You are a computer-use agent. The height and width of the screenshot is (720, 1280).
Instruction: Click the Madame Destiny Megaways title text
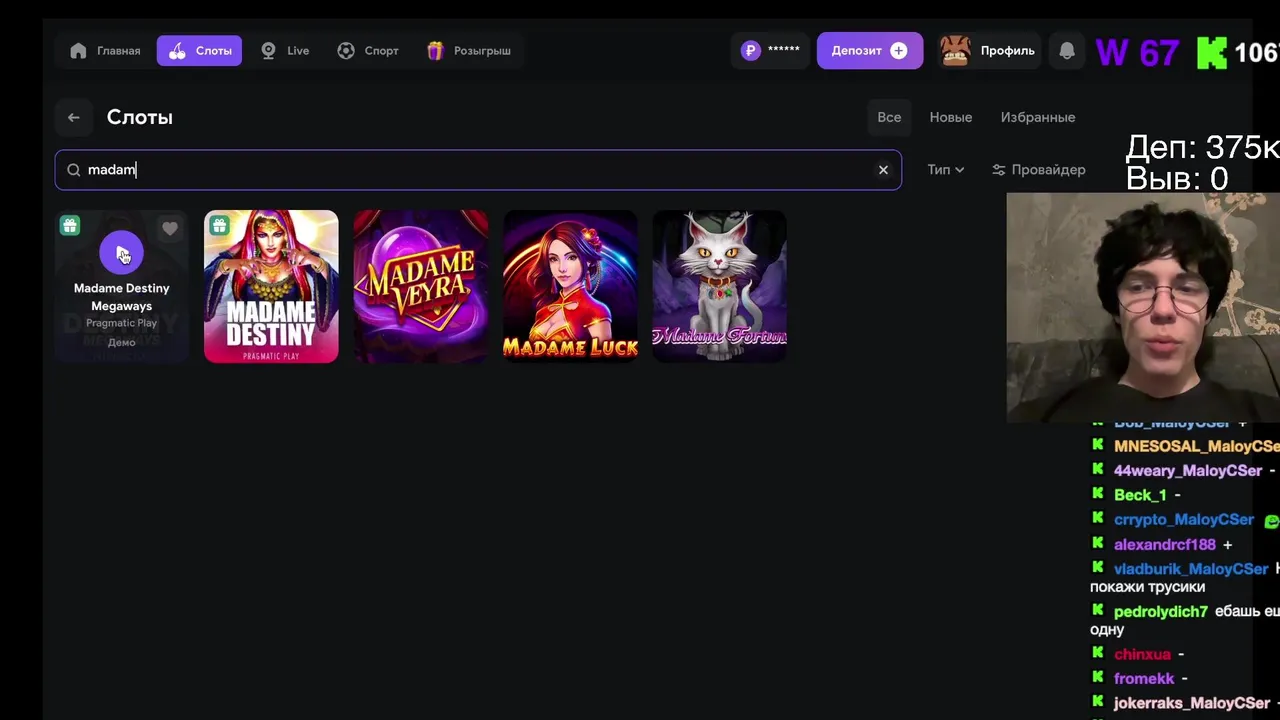click(x=122, y=297)
